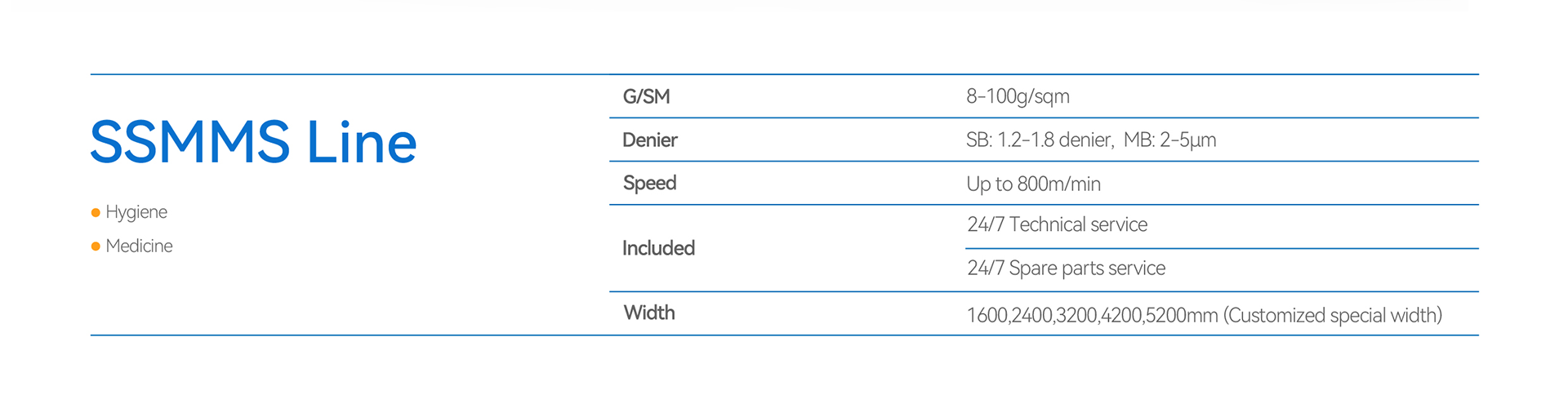Click the orange bullet beside Medicine
Viewport: 1568px width, 408px height.
point(96,246)
